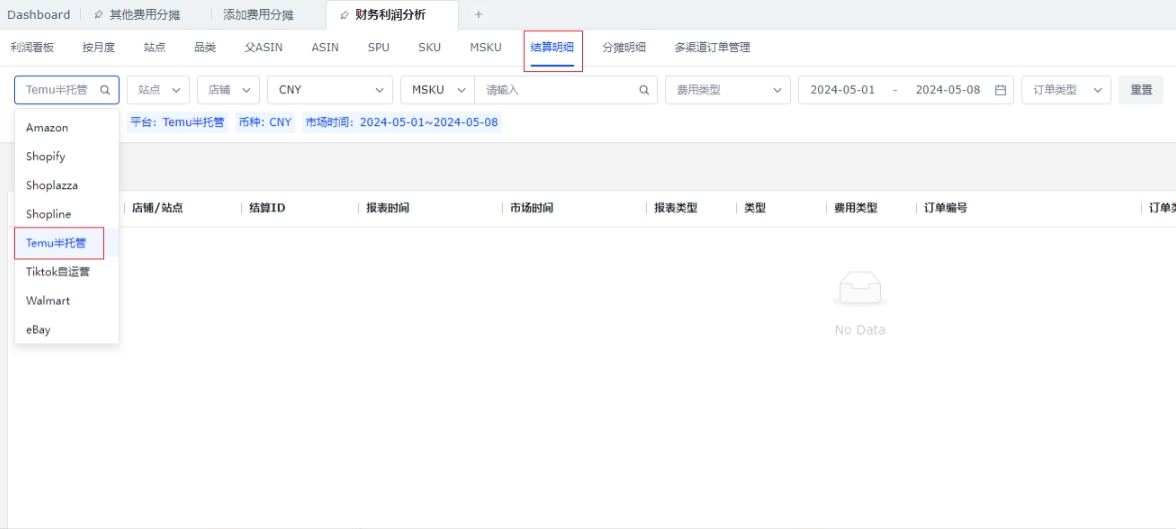The height and width of the screenshot is (529, 1176).
Task: Click the 币种：CNY filter tag
Action: [265, 122]
